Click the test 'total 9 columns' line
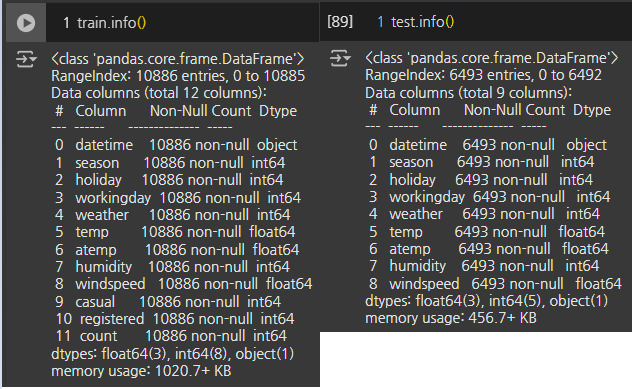Viewport: 633px width, 389px height. (468, 93)
